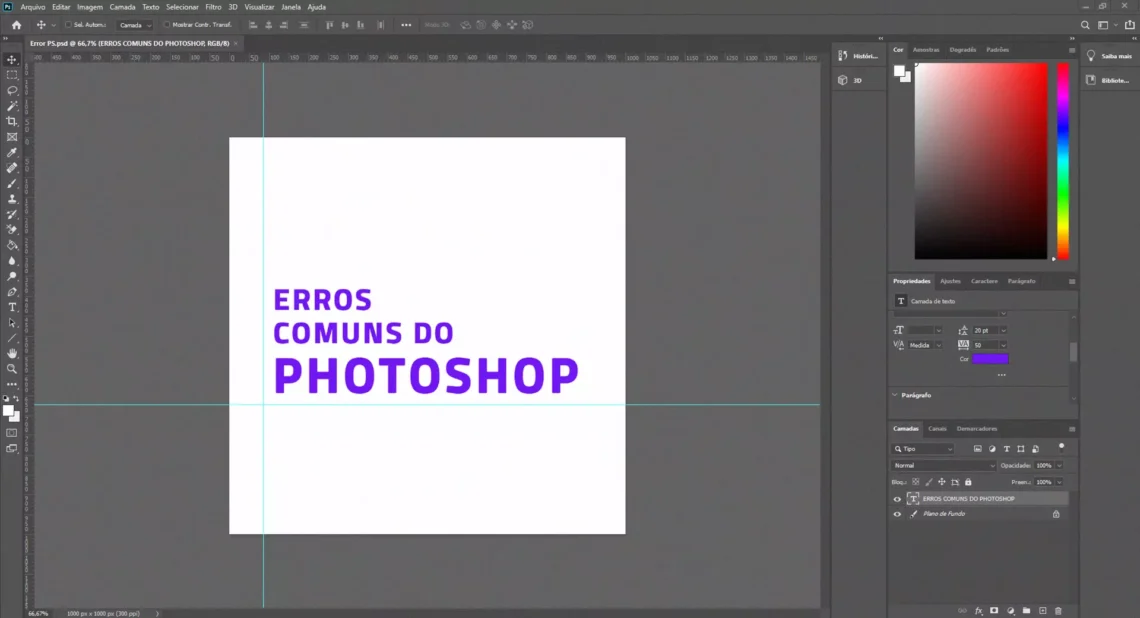Select the Crop tool
This screenshot has width=1140, height=618.
(x=12, y=121)
